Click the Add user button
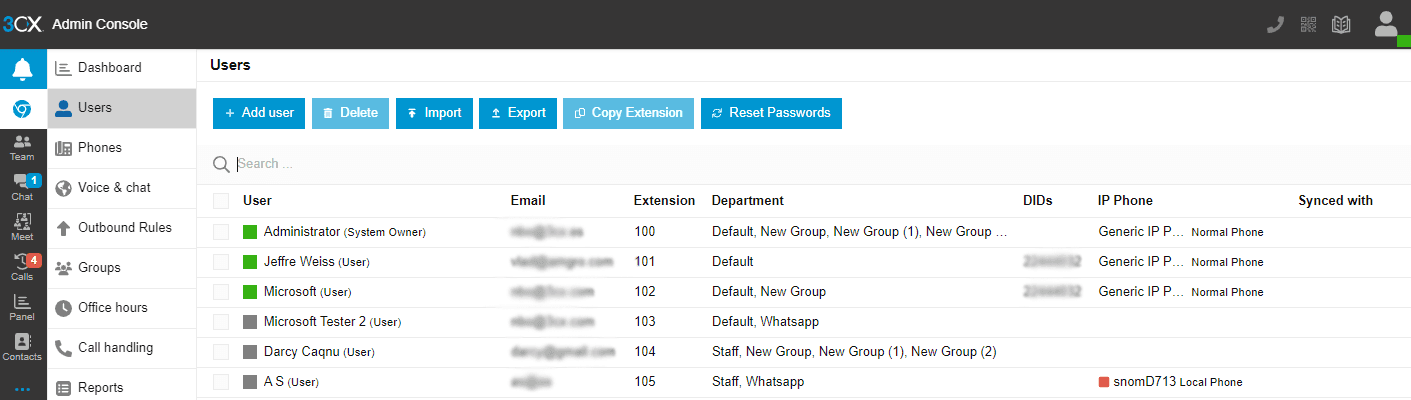 coord(259,113)
